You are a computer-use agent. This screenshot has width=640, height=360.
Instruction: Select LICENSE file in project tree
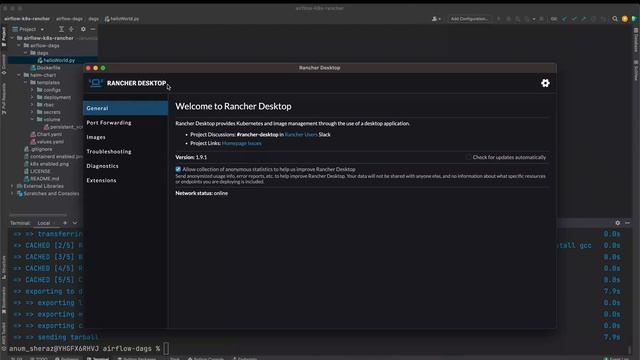point(37,171)
